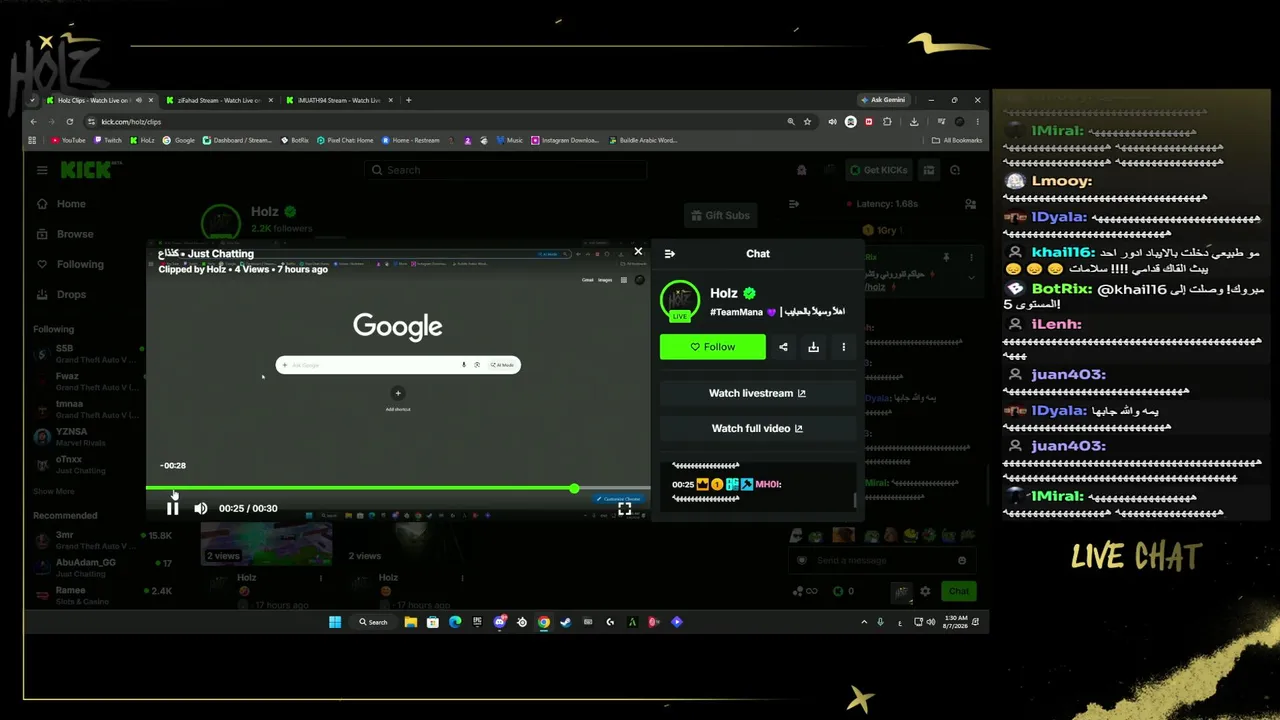Image resolution: width=1280 pixels, height=720 pixels.
Task: Open Microsoft Edge from the taskbar
Action: click(455, 622)
